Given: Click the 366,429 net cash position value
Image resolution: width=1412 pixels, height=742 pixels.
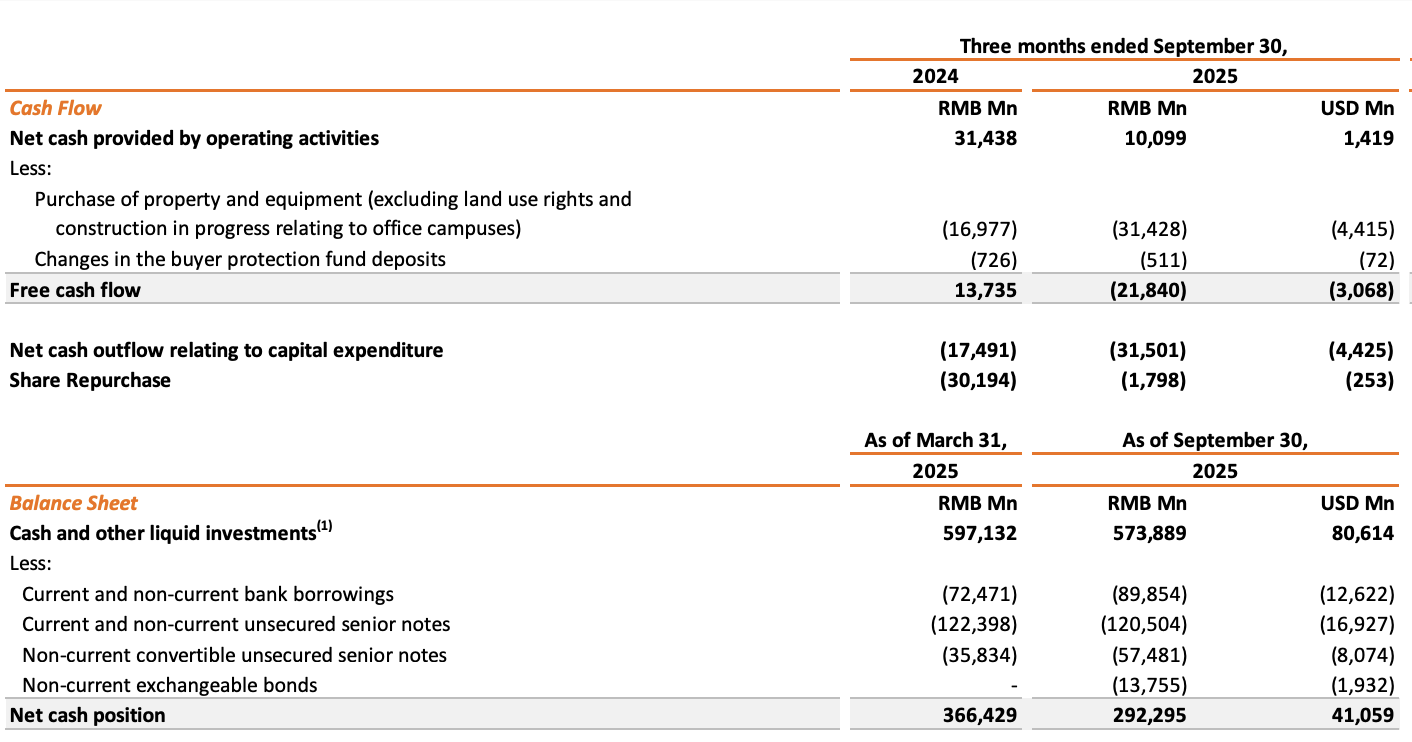Looking at the screenshot, I should pos(980,715).
